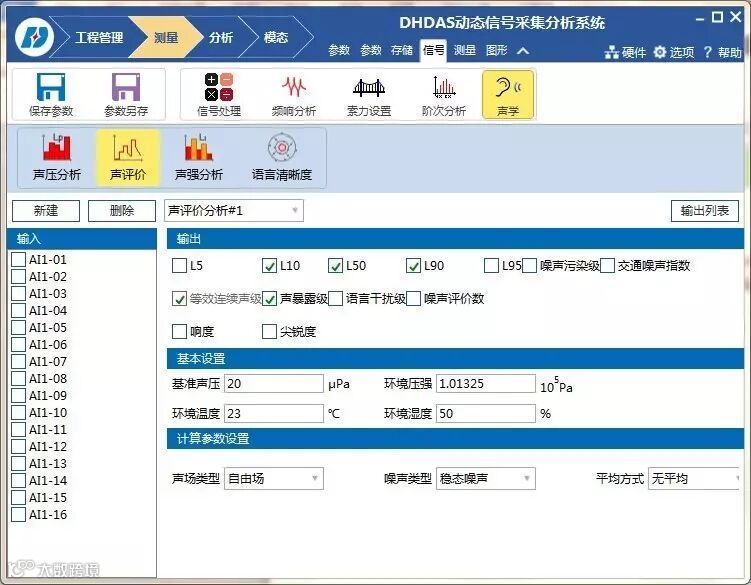This screenshot has height=585, width=751.
Task: Select the Storage (存储) ribbon tab
Action: (x=401, y=50)
